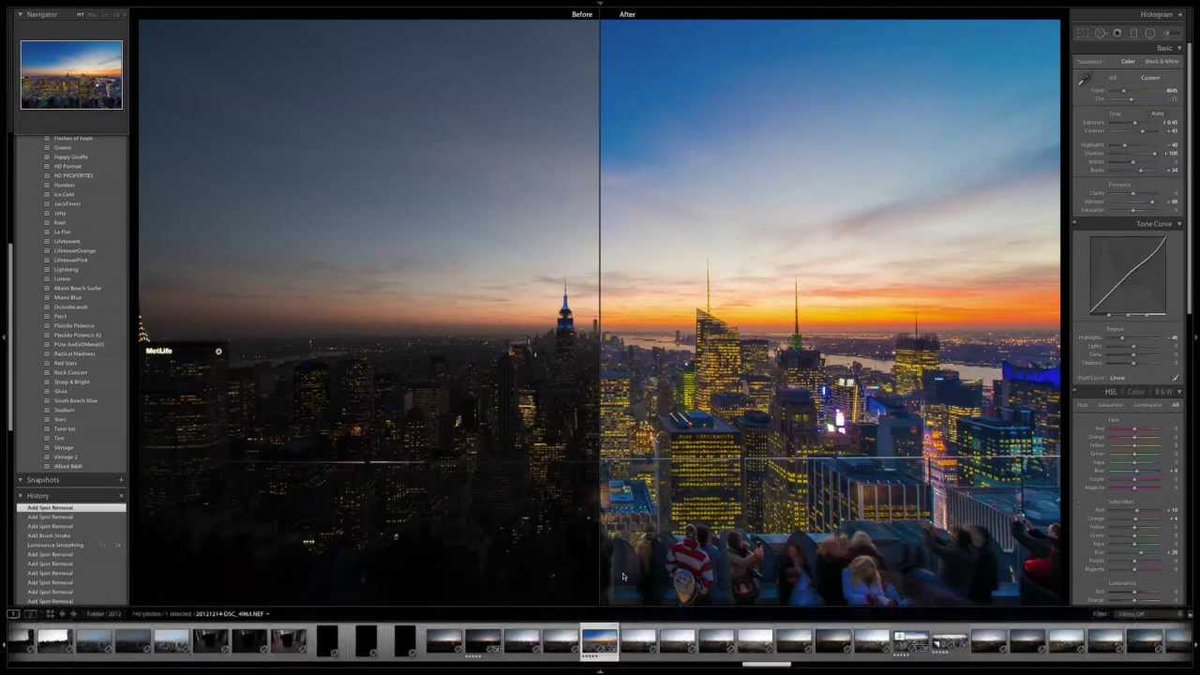Click the point curve edit icon
This screenshot has width=1200, height=675.
point(1176,378)
